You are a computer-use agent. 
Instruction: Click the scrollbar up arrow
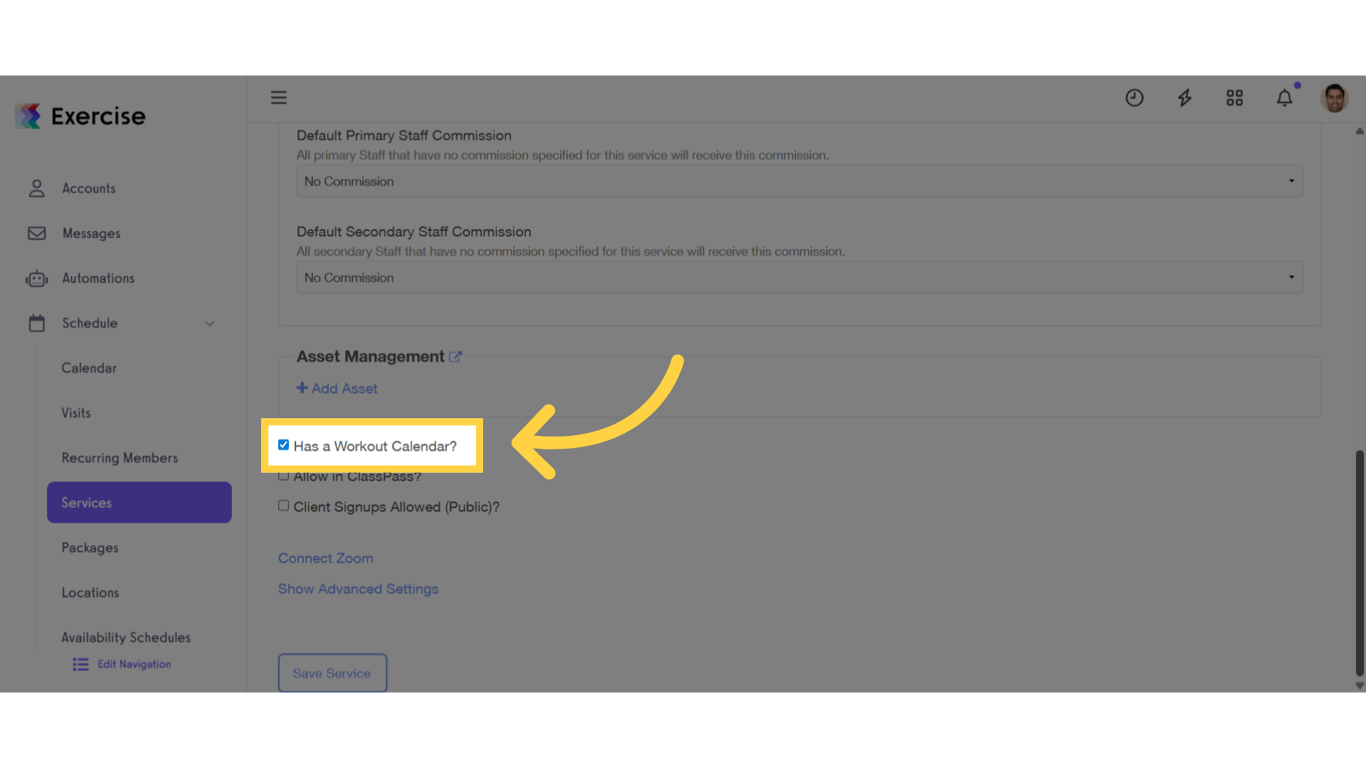(x=1359, y=131)
